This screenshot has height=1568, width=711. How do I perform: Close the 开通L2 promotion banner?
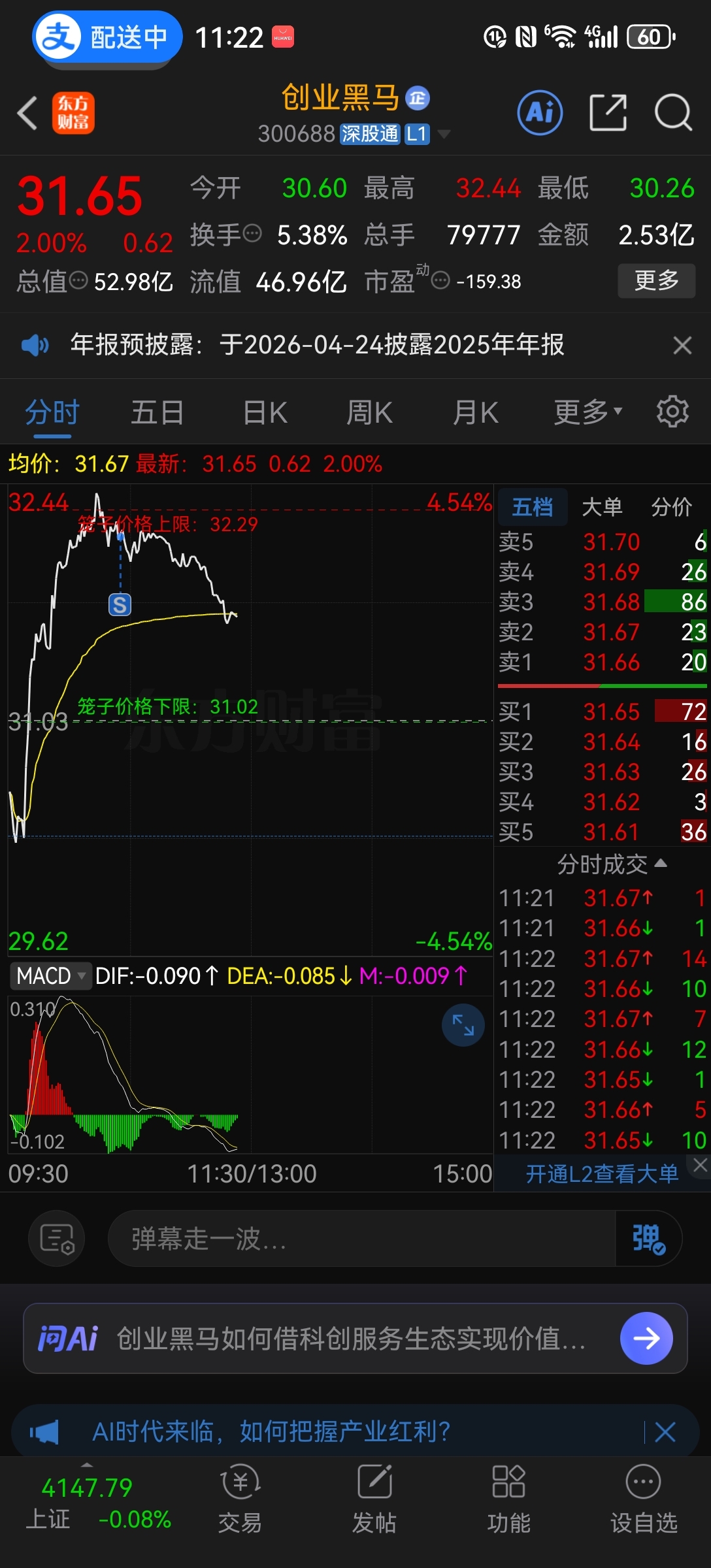700,1165
